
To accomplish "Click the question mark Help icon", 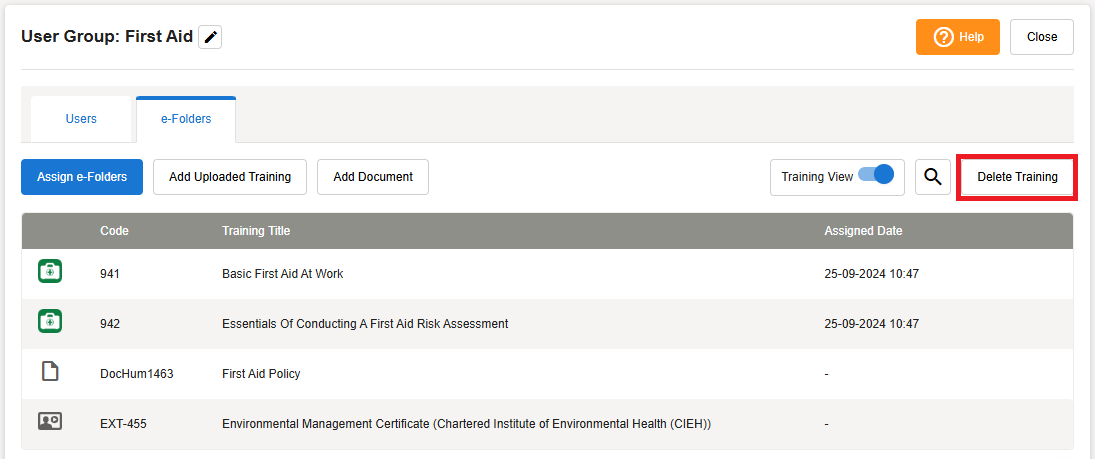I will 942,37.
